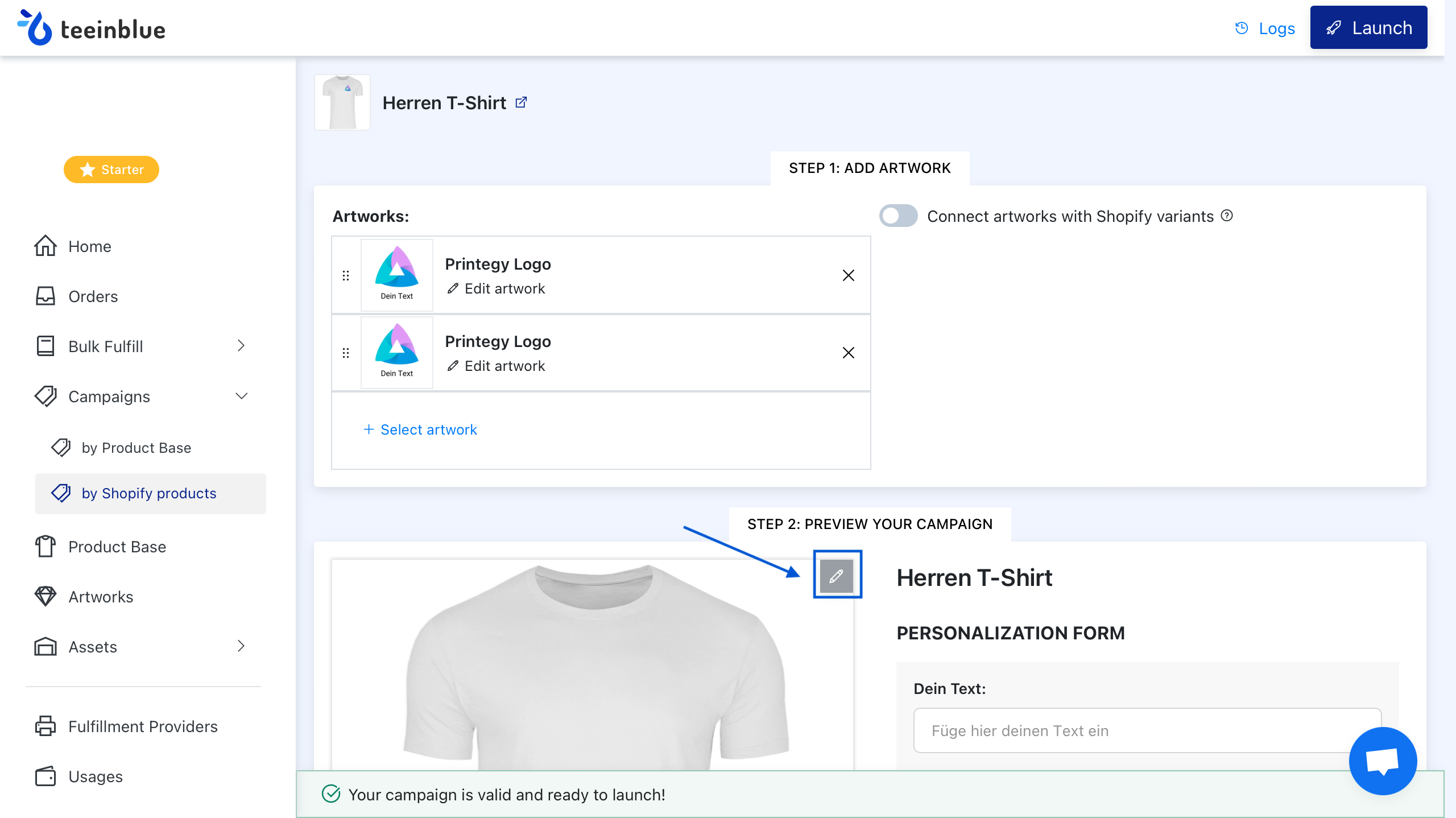This screenshot has width=1456, height=818.
Task: Click the PERSONALIZATION FORM heading
Action: [x=1011, y=633]
